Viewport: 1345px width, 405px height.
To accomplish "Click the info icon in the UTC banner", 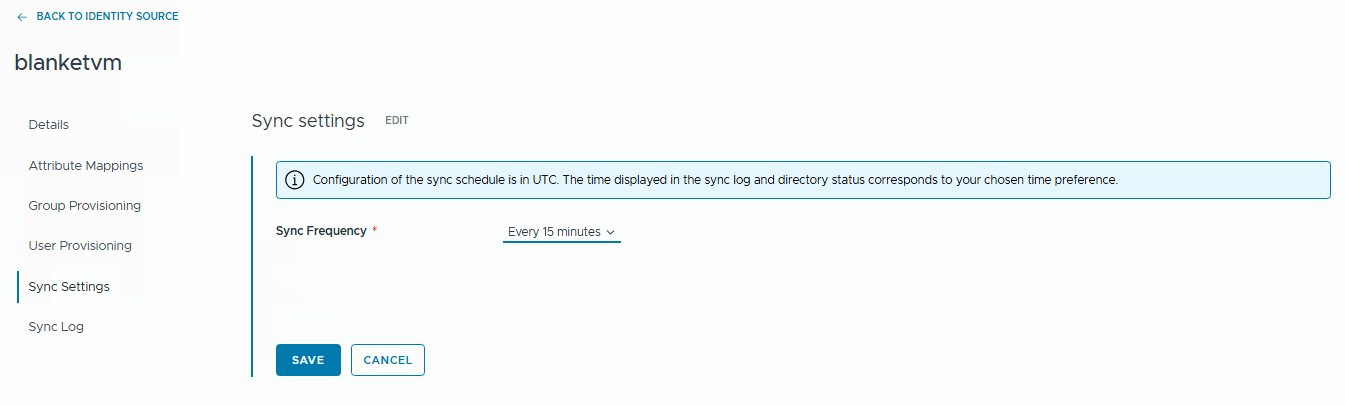I will 295,180.
